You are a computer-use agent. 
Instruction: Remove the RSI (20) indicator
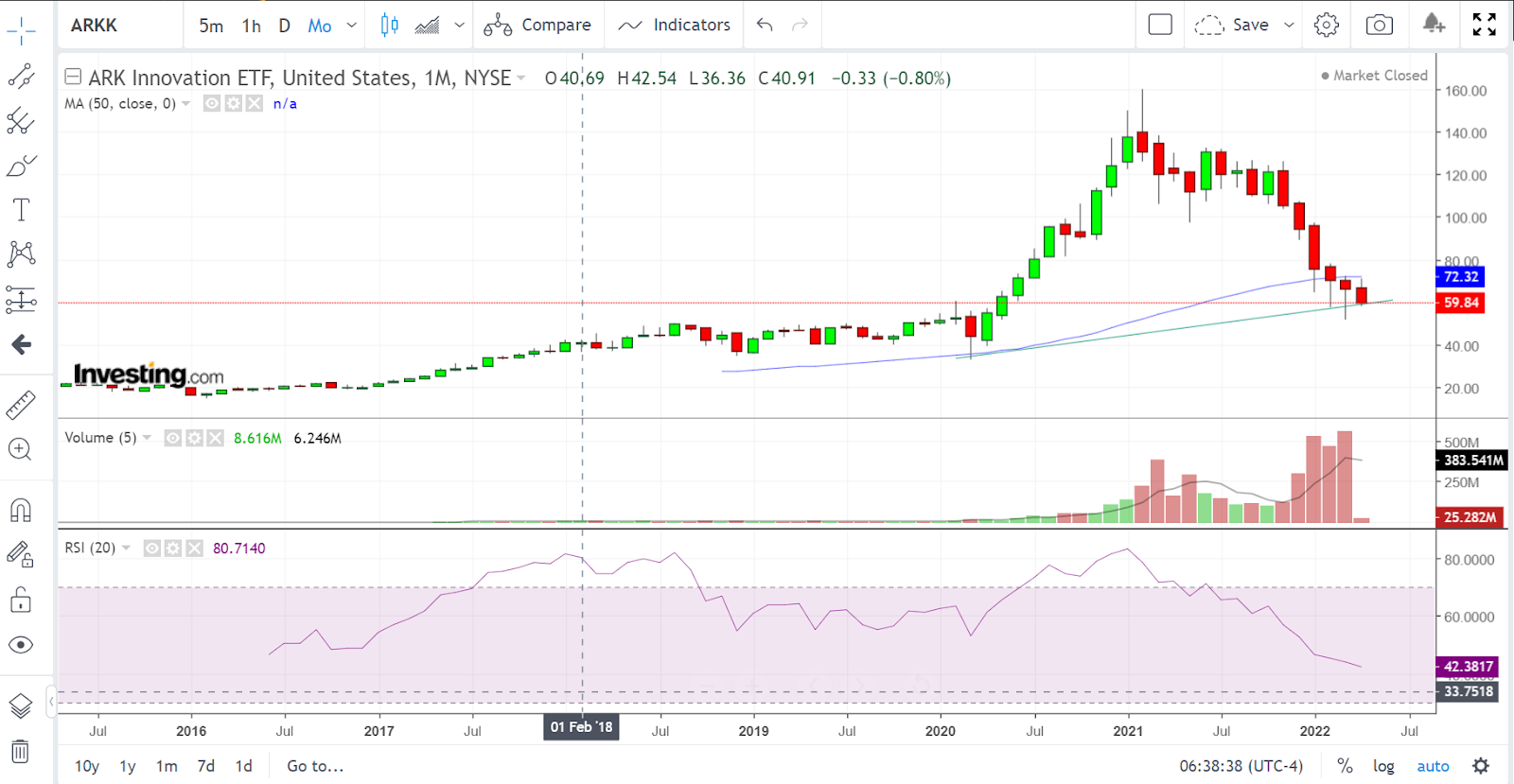tap(194, 549)
